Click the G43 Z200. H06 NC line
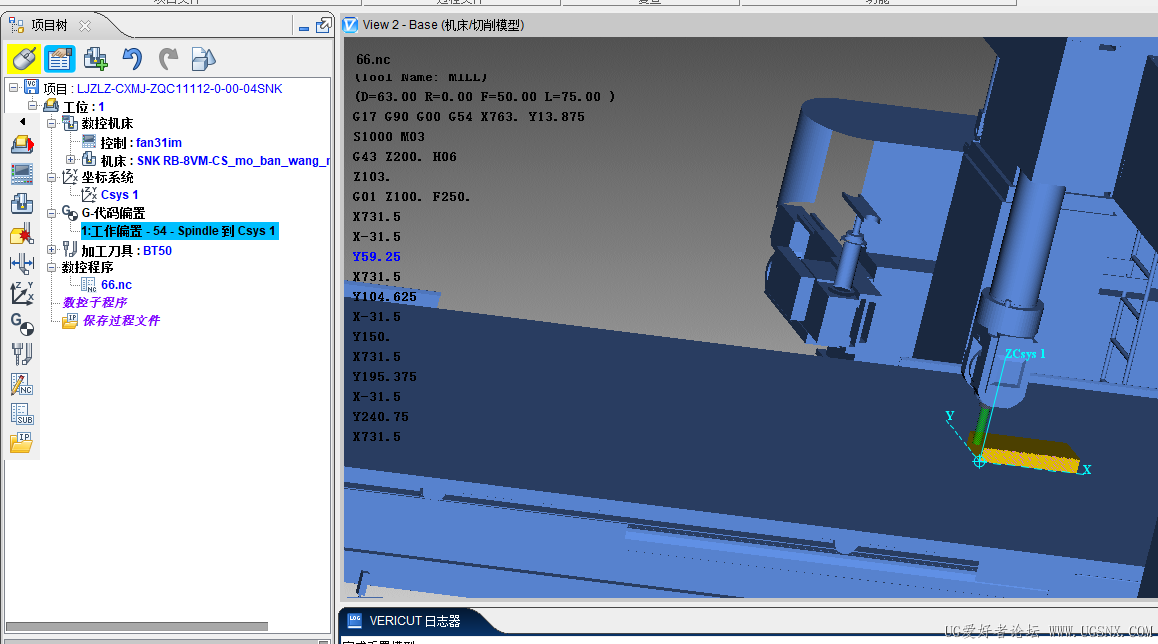Screen dimensions: 1158x644 [x=405, y=157]
